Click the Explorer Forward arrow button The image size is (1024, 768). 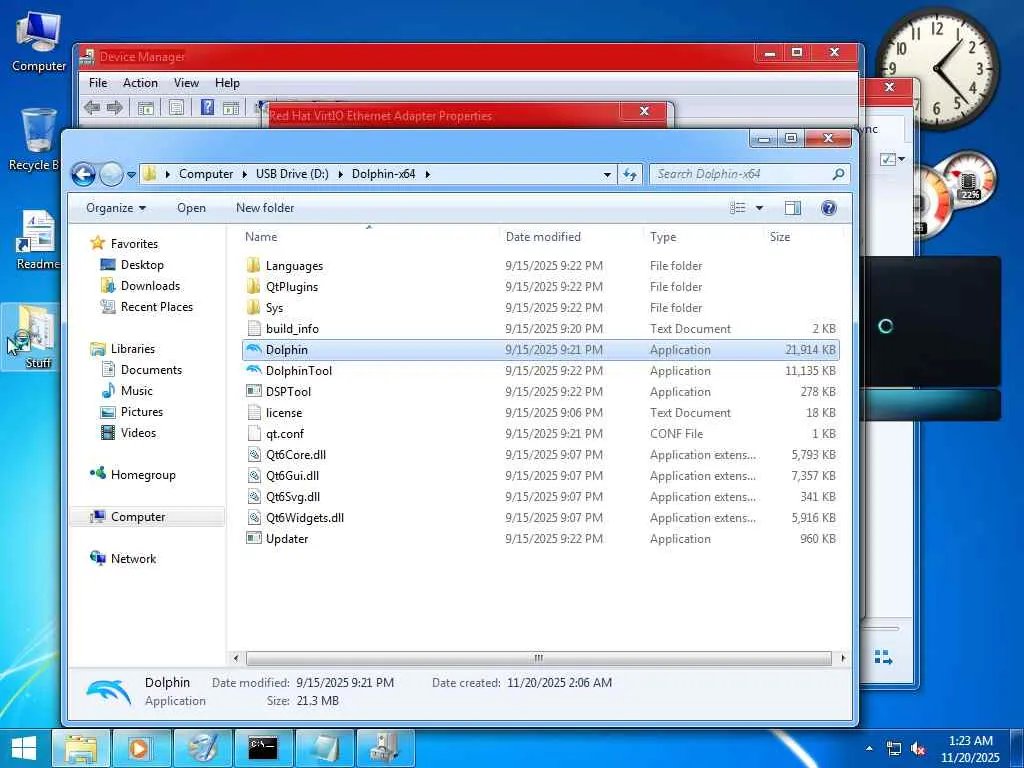(112, 174)
